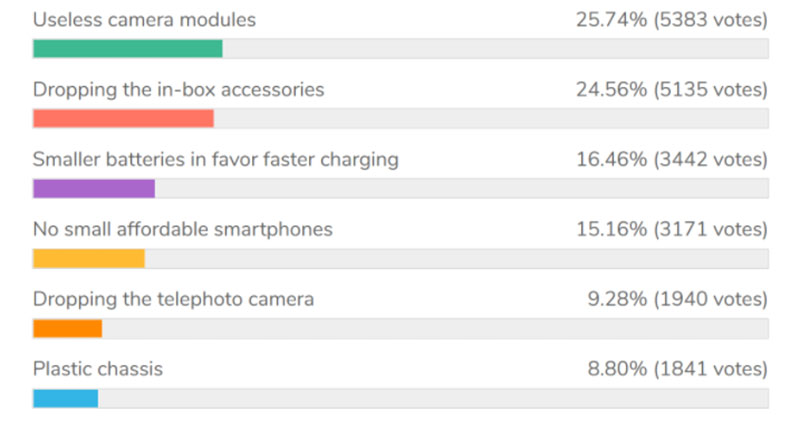This screenshot has height=430, width=800.
Task: Select the Plastic chassis label
Action: (x=98, y=369)
